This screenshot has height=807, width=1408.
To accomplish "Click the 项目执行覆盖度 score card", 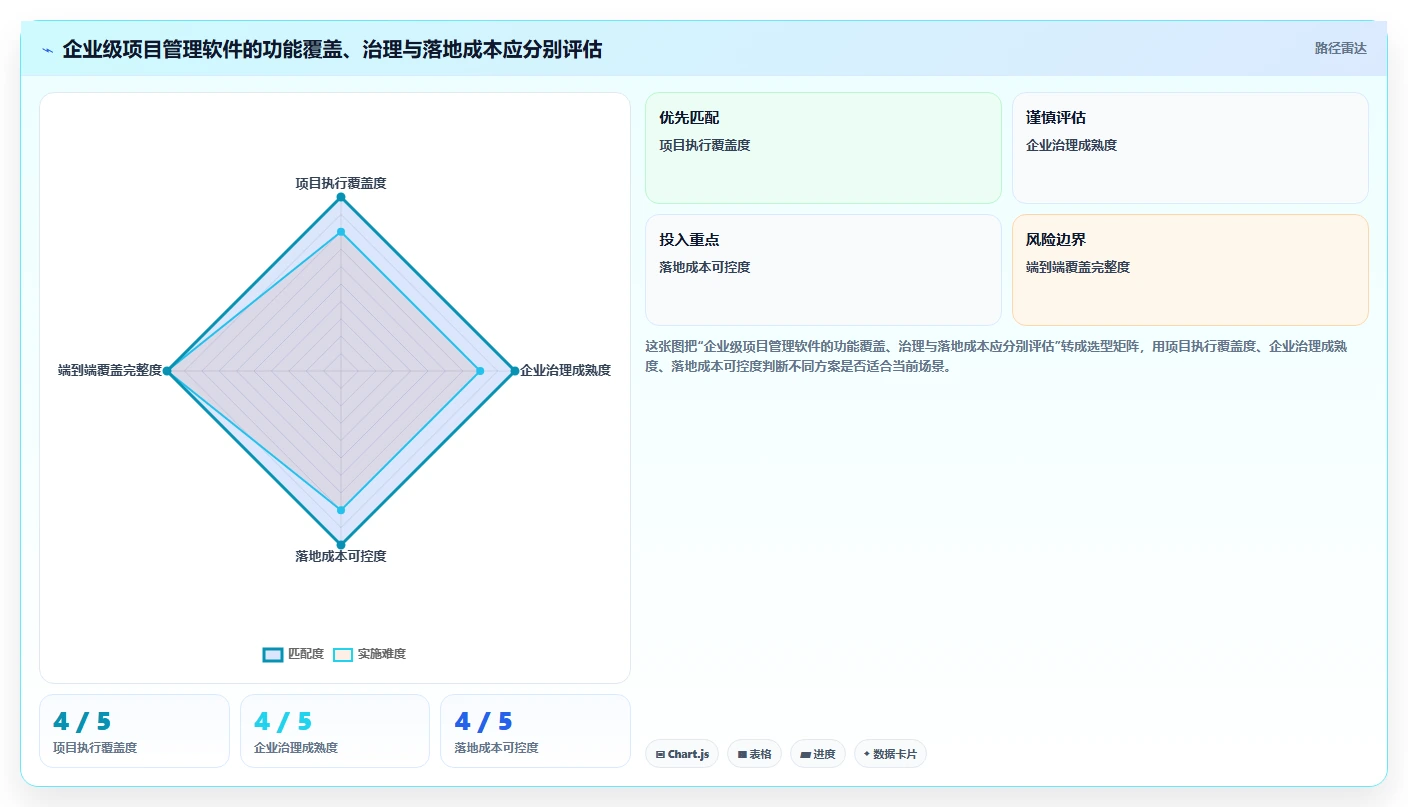I will click(134, 731).
